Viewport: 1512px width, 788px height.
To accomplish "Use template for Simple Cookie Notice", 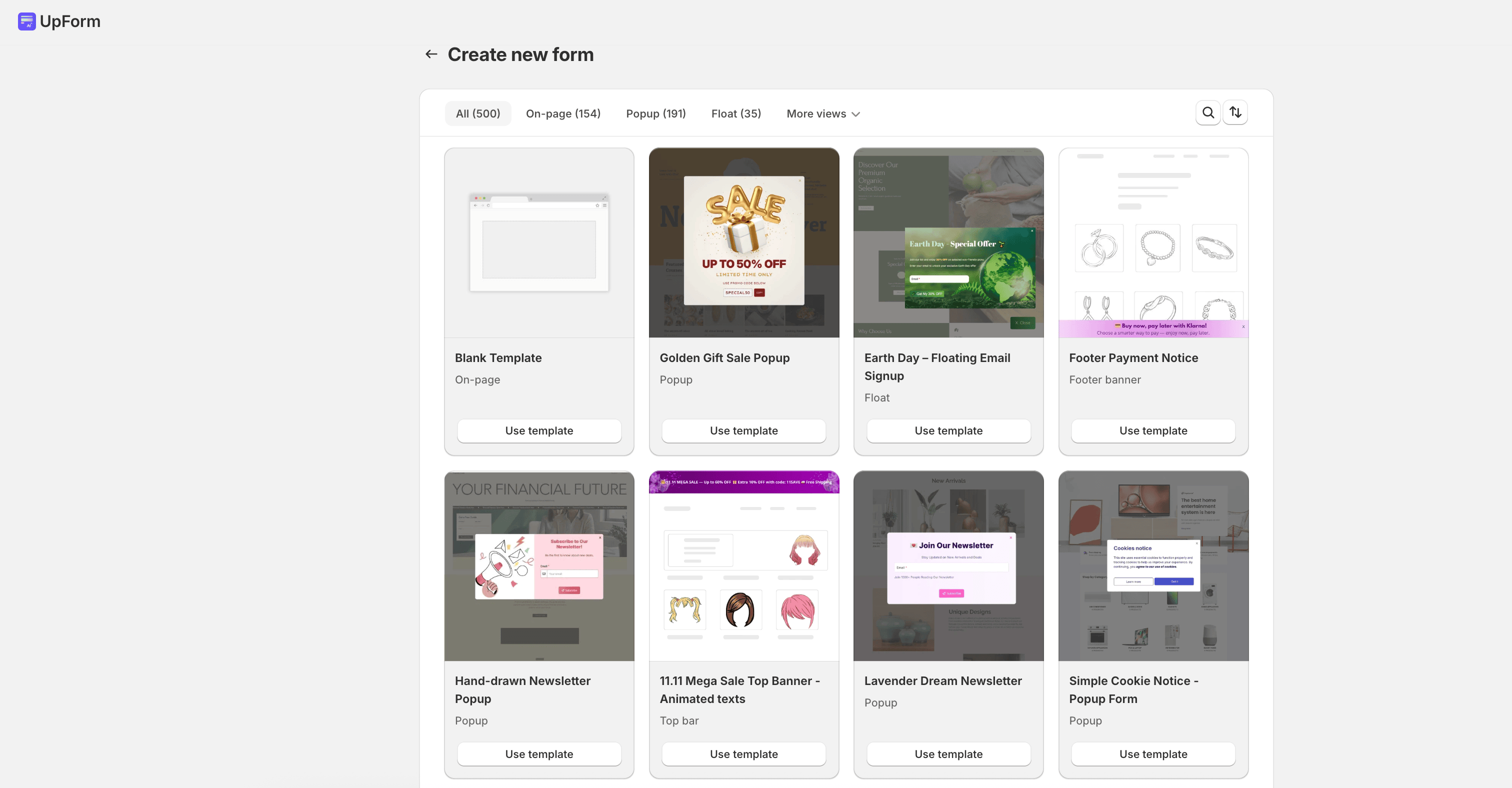I will (1153, 754).
